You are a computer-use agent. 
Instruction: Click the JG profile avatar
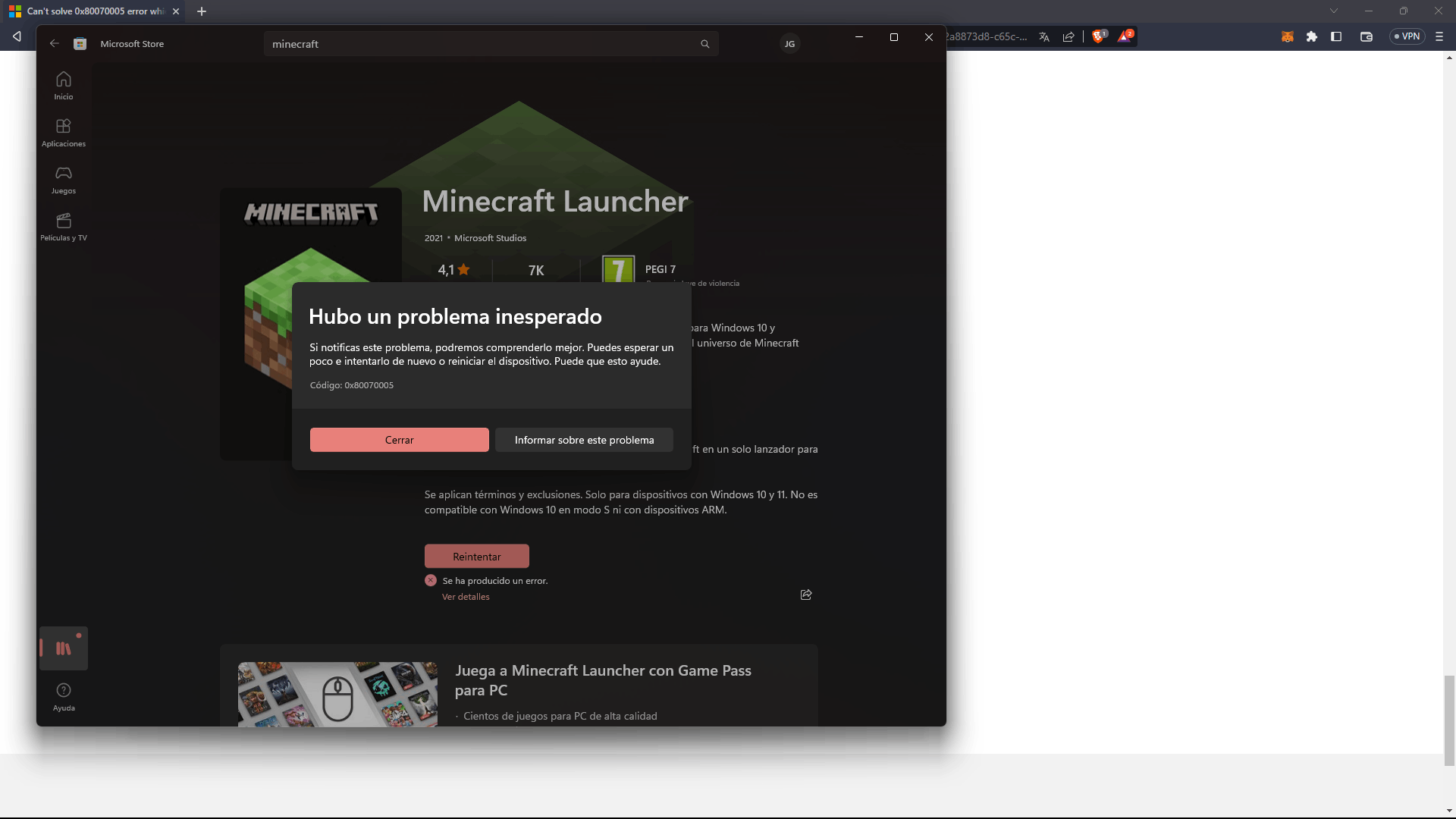[789, 44]
